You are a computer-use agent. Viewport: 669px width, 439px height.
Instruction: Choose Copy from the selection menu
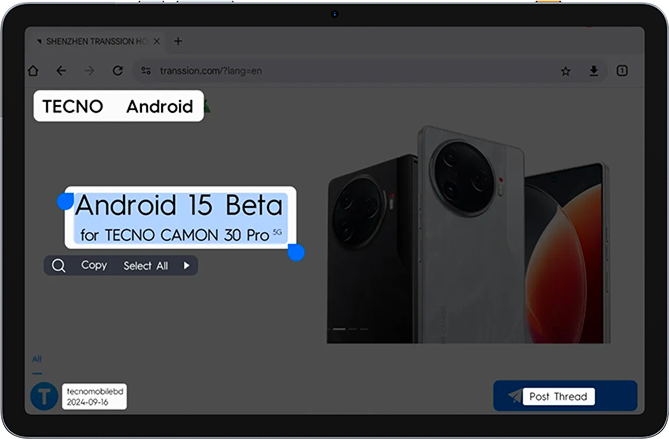[94, 266]
